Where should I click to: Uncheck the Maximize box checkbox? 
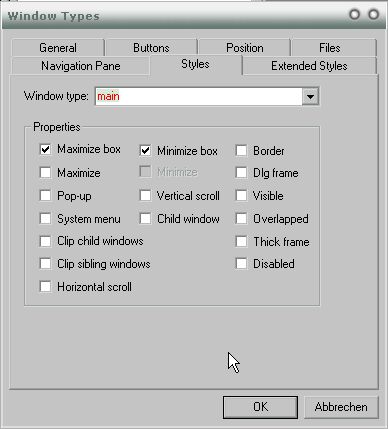click(x=45, y=149)
